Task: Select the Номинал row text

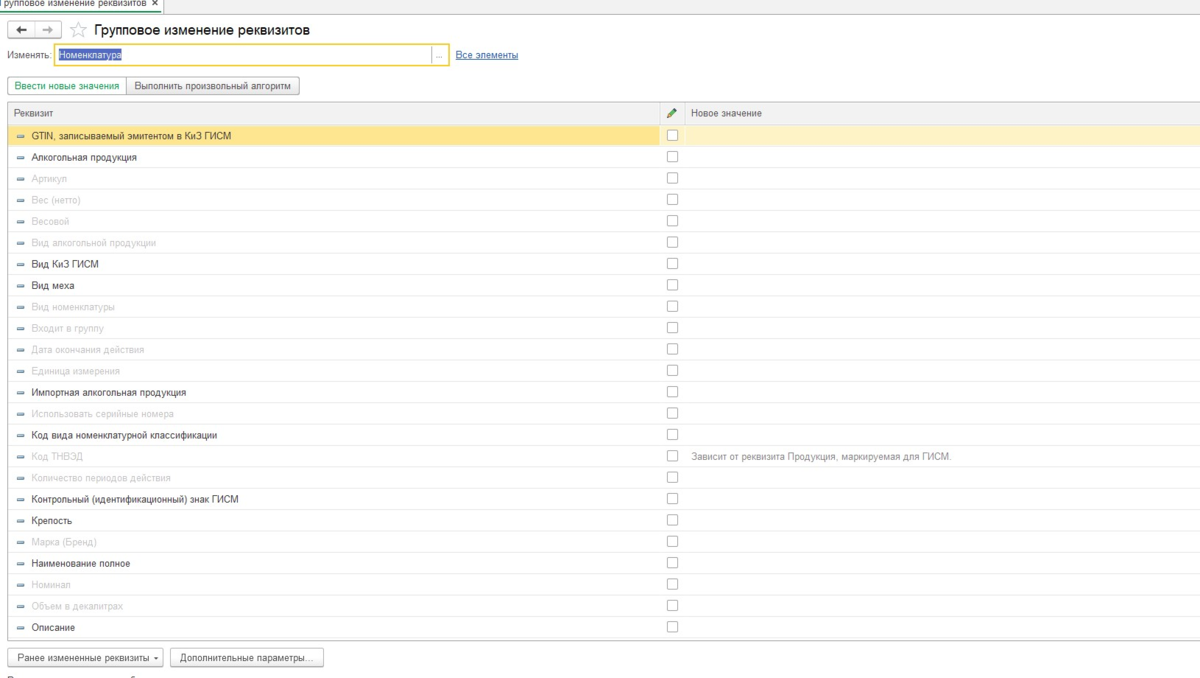Action: point(51,585)
